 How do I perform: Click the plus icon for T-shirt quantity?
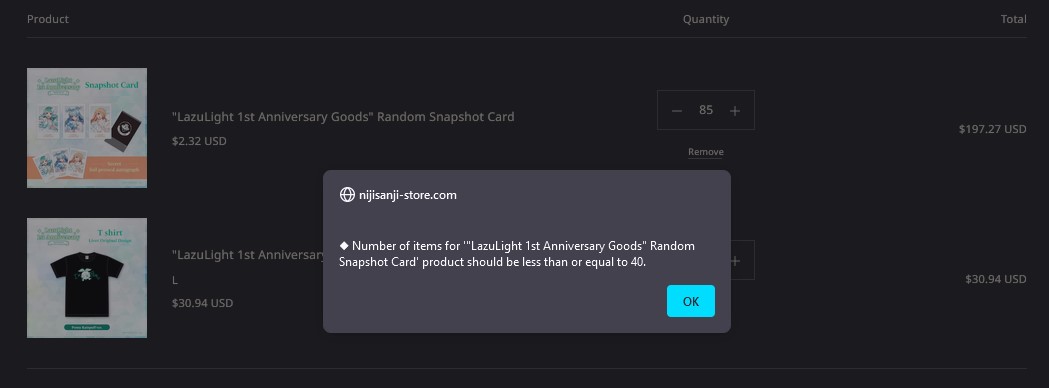(735, 260)
